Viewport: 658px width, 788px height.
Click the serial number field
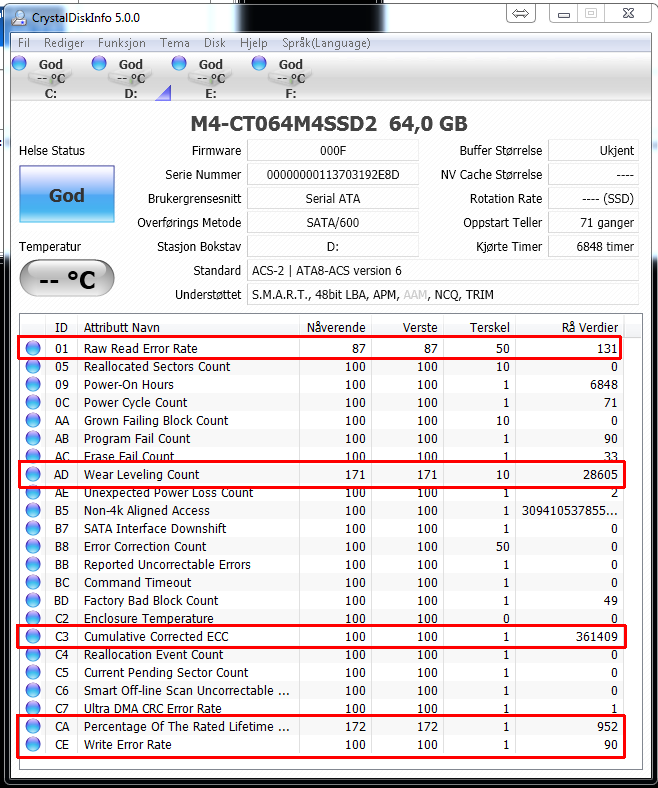tap(333, 174)
